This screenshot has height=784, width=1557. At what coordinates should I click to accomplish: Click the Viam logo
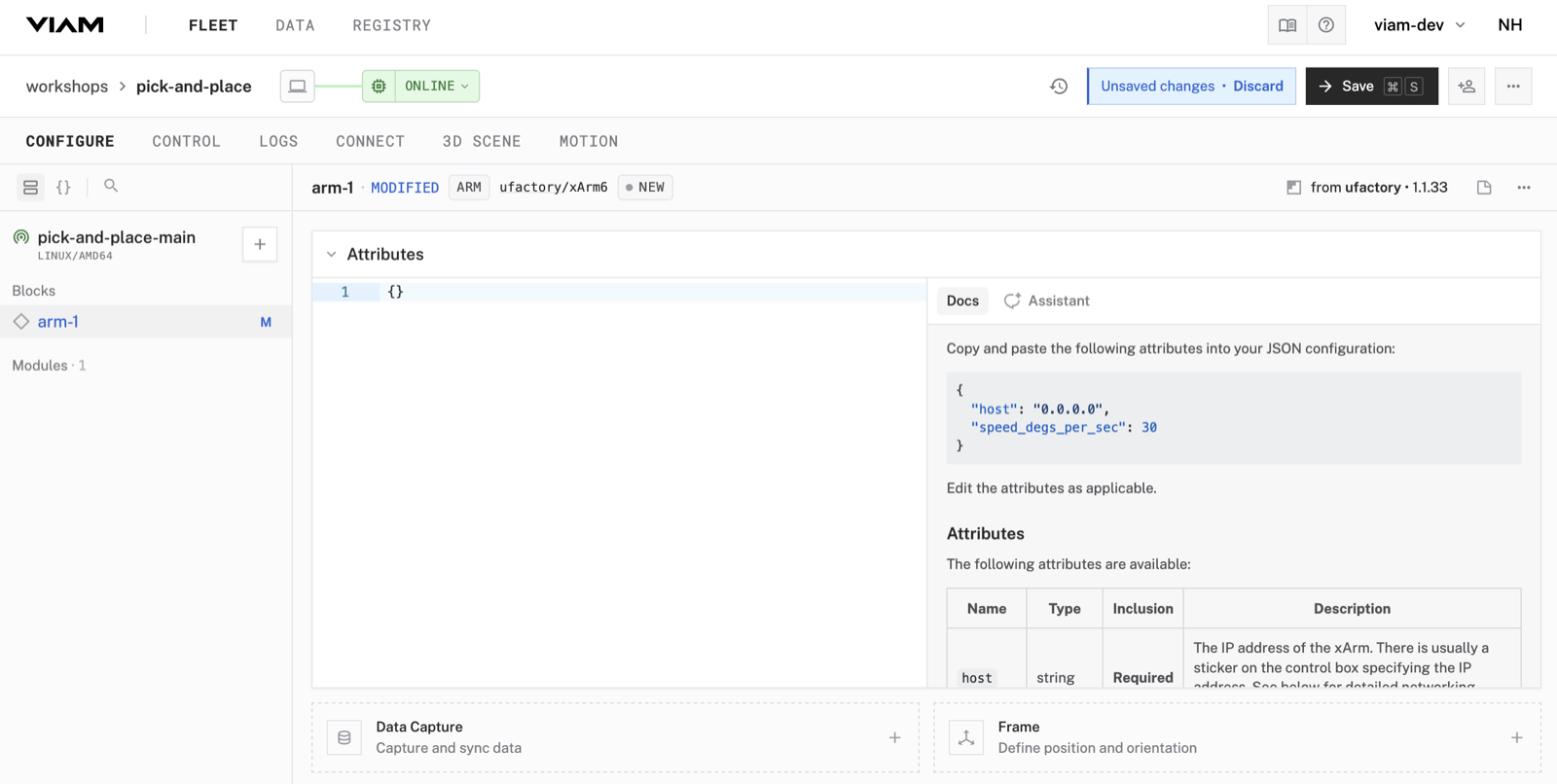coord(64,25)
